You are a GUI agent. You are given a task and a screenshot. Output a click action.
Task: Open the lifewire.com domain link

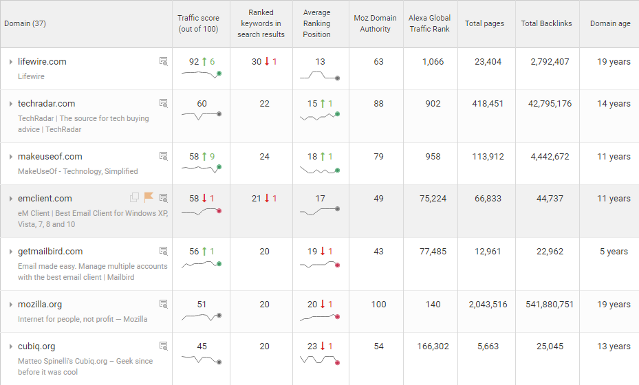(x=42, y=62)
